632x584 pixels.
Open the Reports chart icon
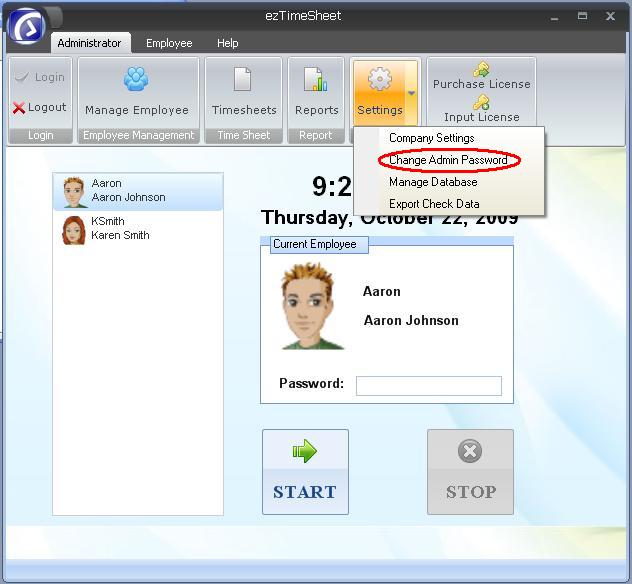tap(316, 79)
